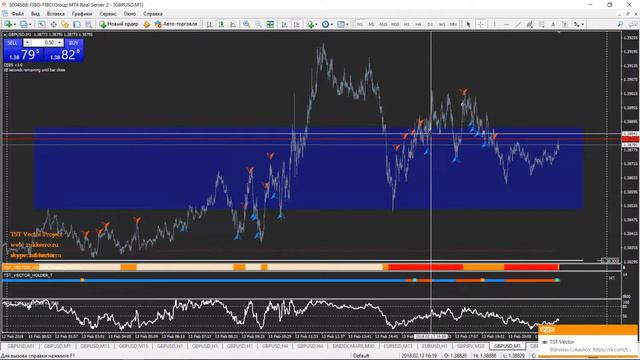This screenshot has width=640, height=360.
Task: Click the Periods clock icon
Action: point(325,24)
